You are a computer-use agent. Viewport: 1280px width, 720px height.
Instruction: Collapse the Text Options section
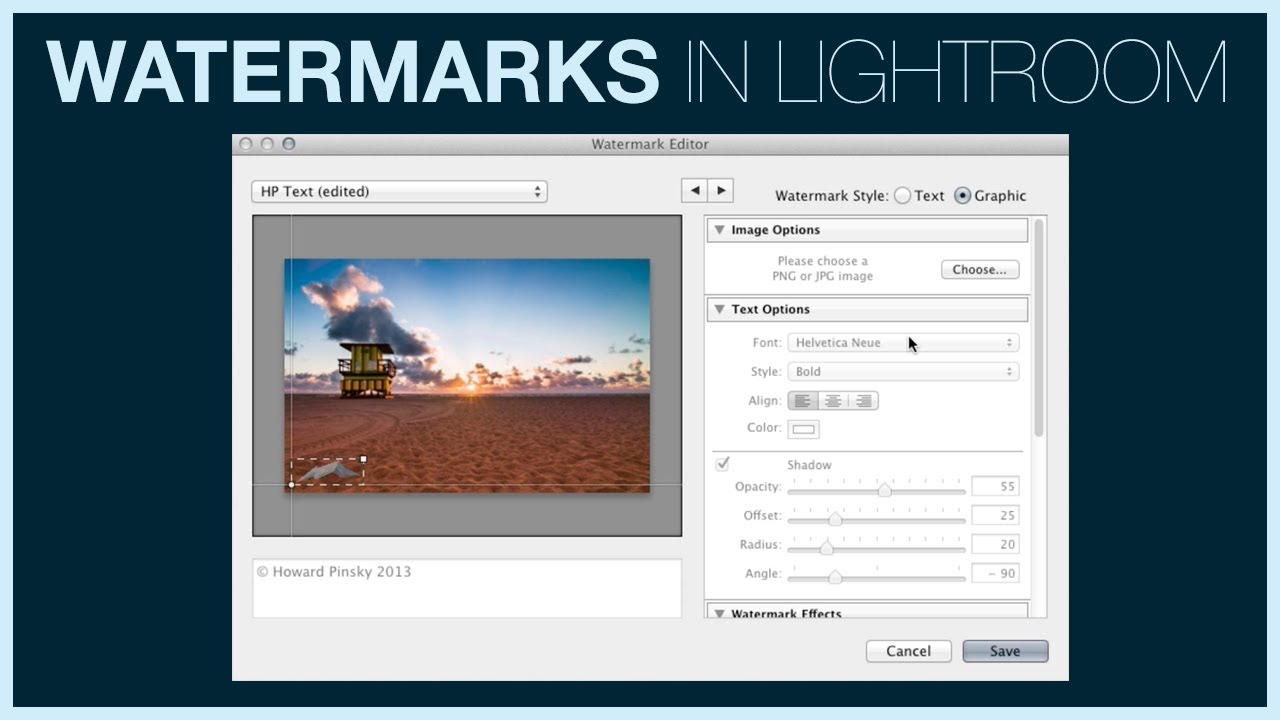(x=719, y=310)
